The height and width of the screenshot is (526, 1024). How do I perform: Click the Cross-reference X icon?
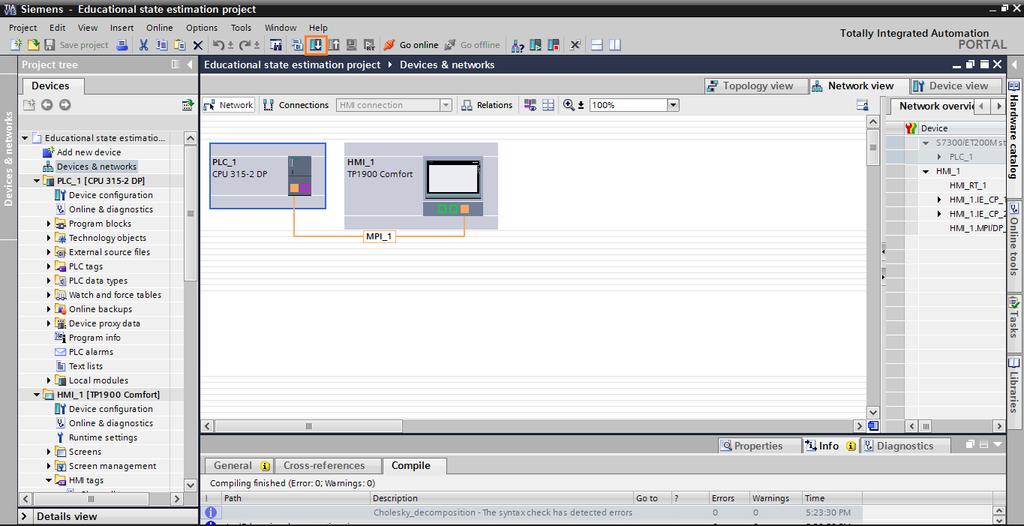[575, 45]
